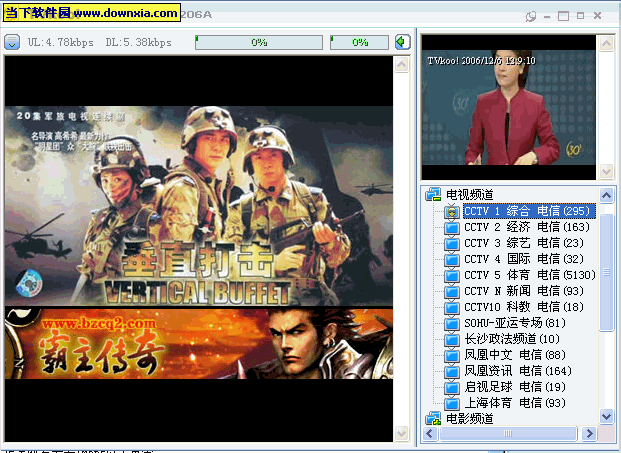Collapse the 电视频道 category folder
Screen dimensions: 621x453
433,195
